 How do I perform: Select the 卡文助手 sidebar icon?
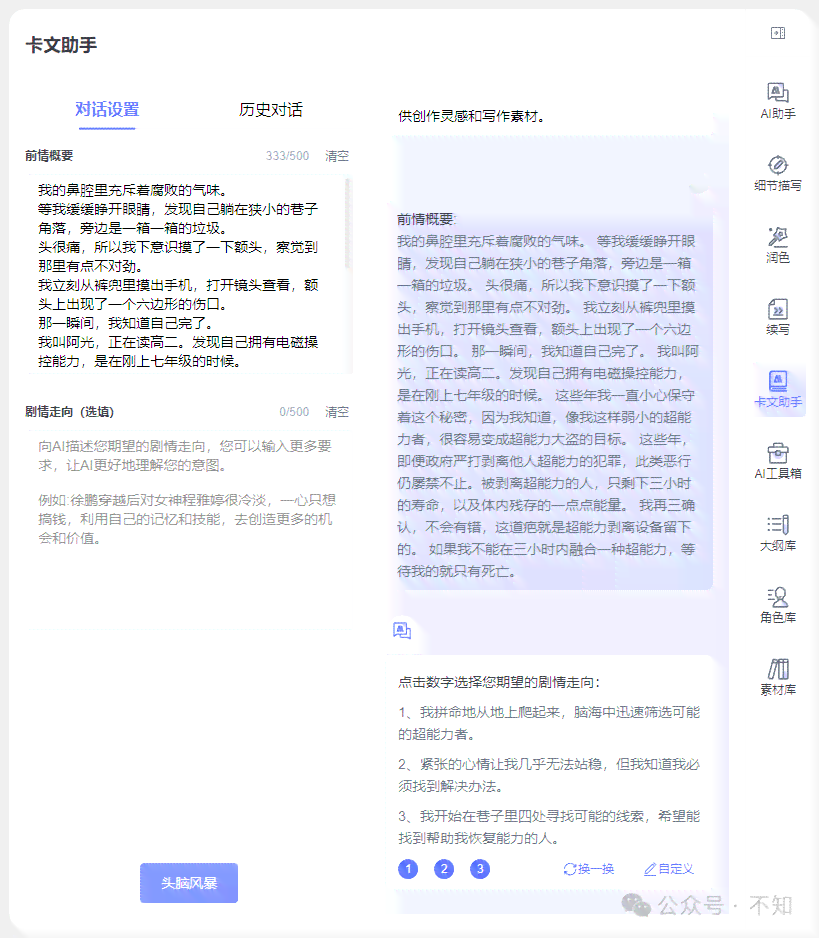pyautogui.click(x=778, y=389)
